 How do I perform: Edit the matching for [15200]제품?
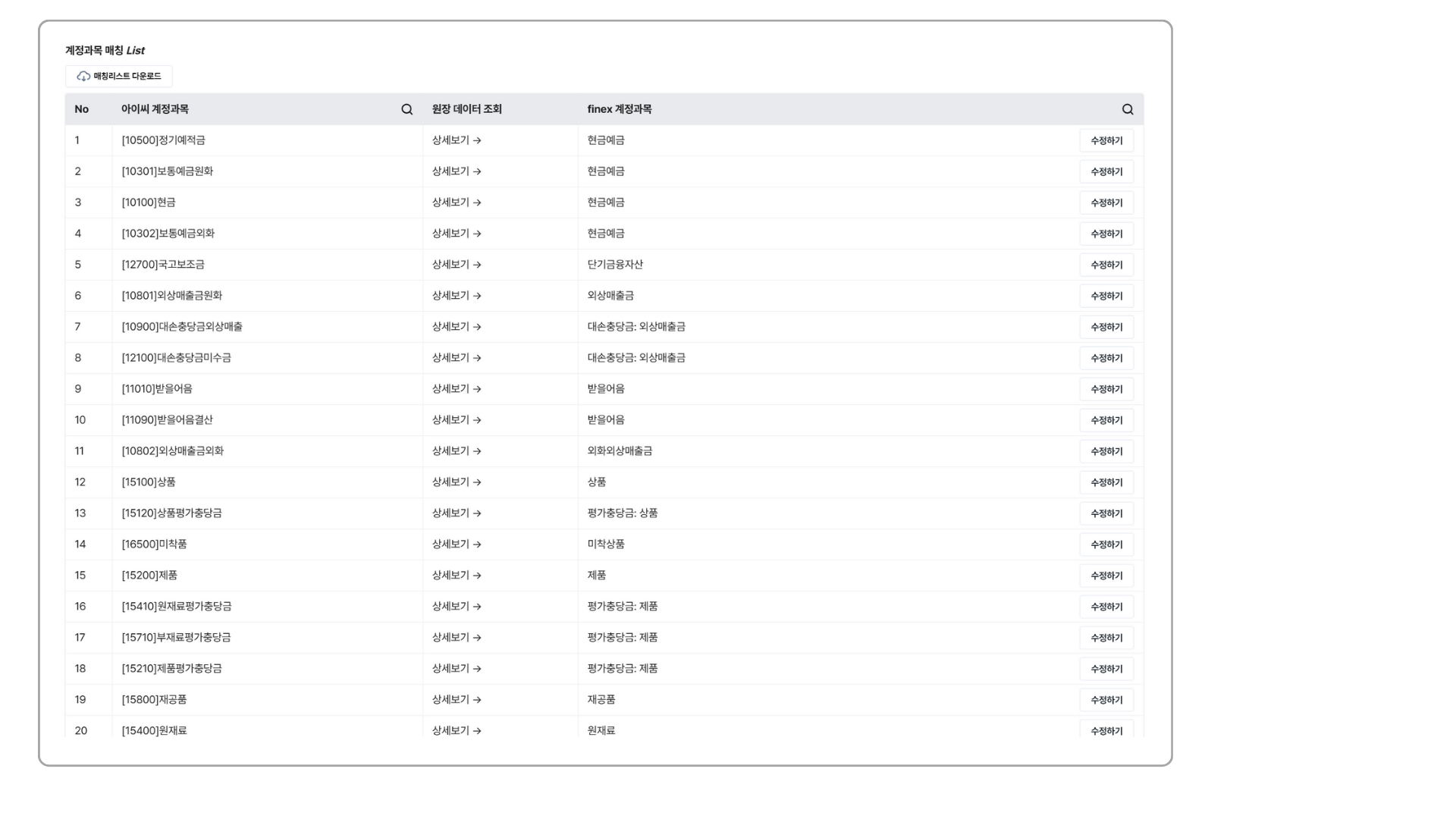point(1106,576)
